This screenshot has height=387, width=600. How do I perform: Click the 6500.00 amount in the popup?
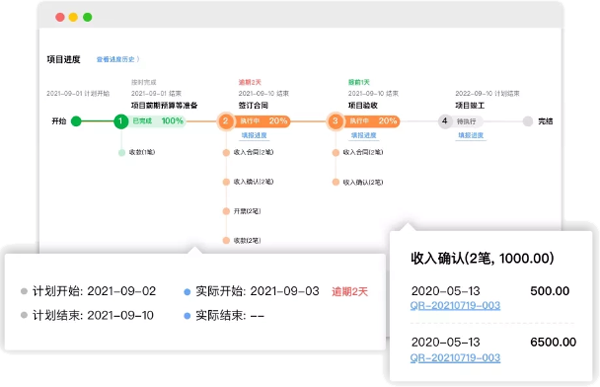(553, 342)
